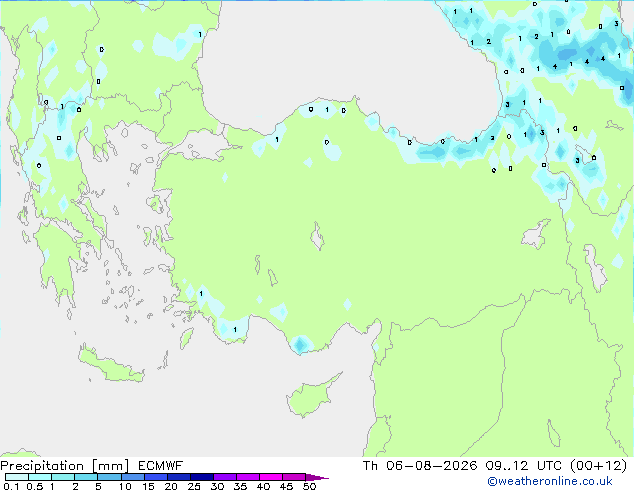Pick the 10–15 mm blue legend swatch
Screen dimensions: 634x490
[x=132, y=477]
